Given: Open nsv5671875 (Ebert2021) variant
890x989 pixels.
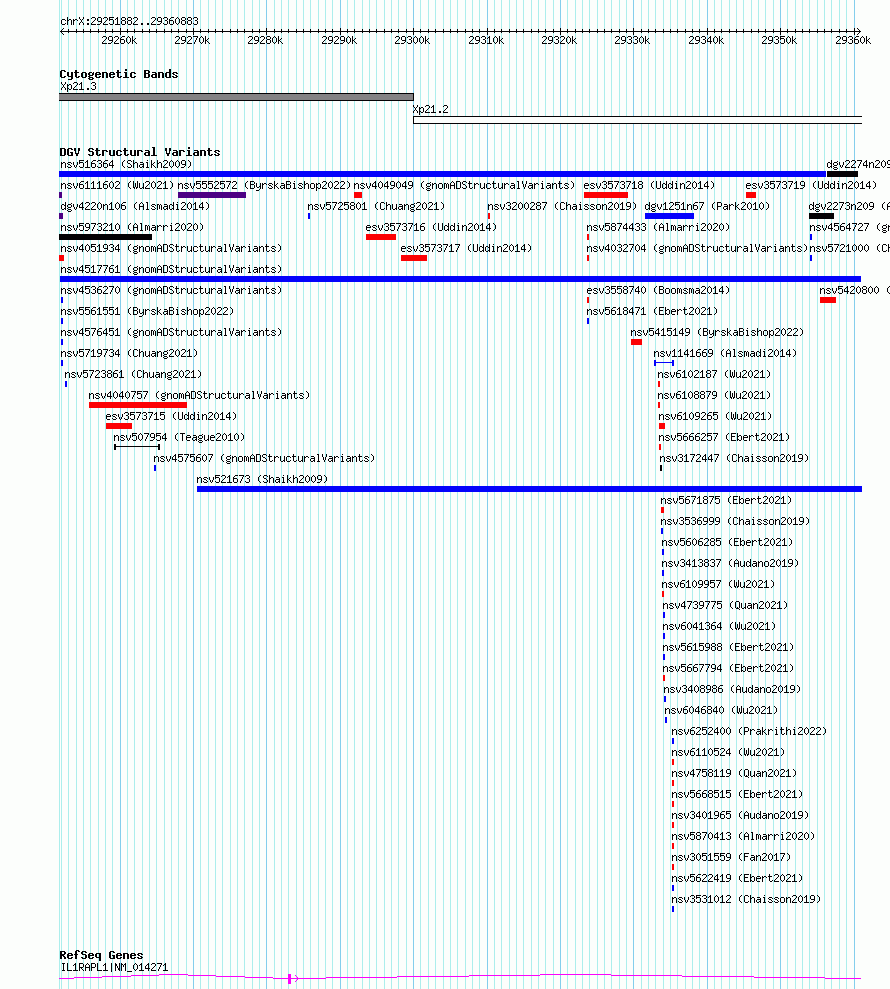Looking at the screenshot, I should click(x=726, y=500).
